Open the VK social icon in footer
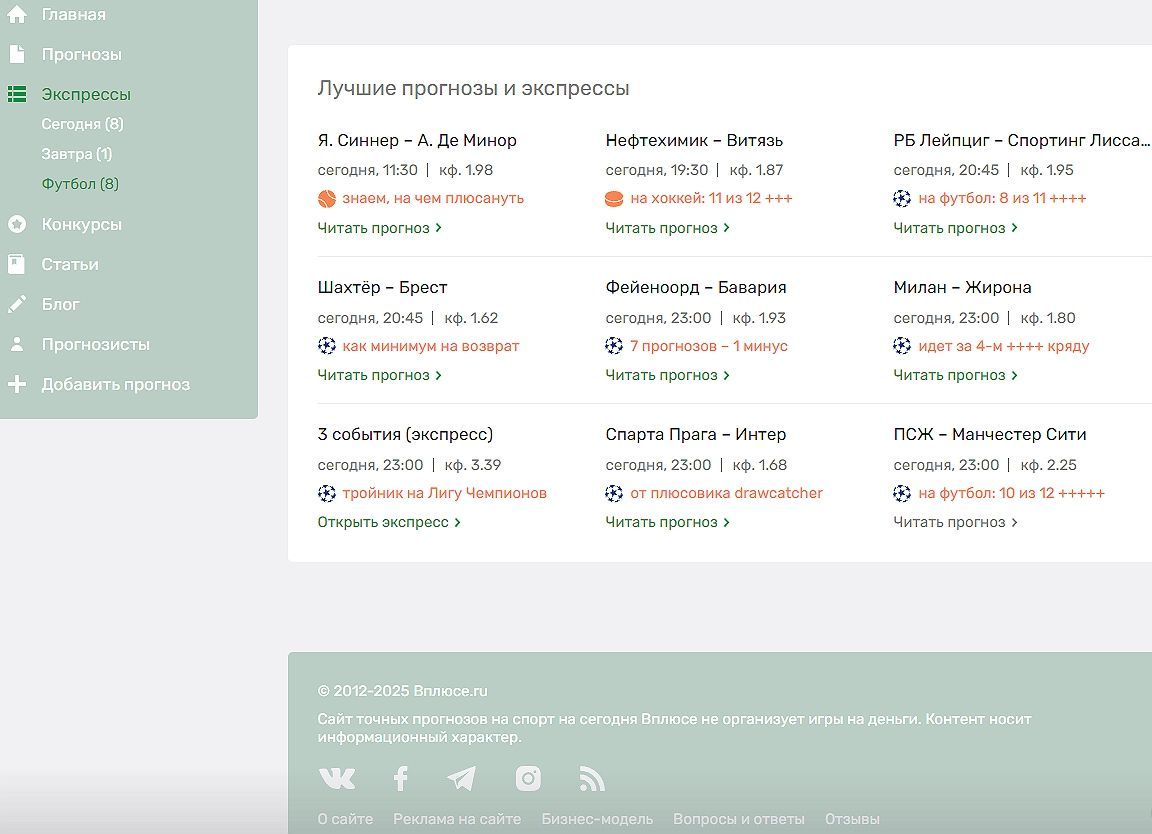 click(336, 778)
